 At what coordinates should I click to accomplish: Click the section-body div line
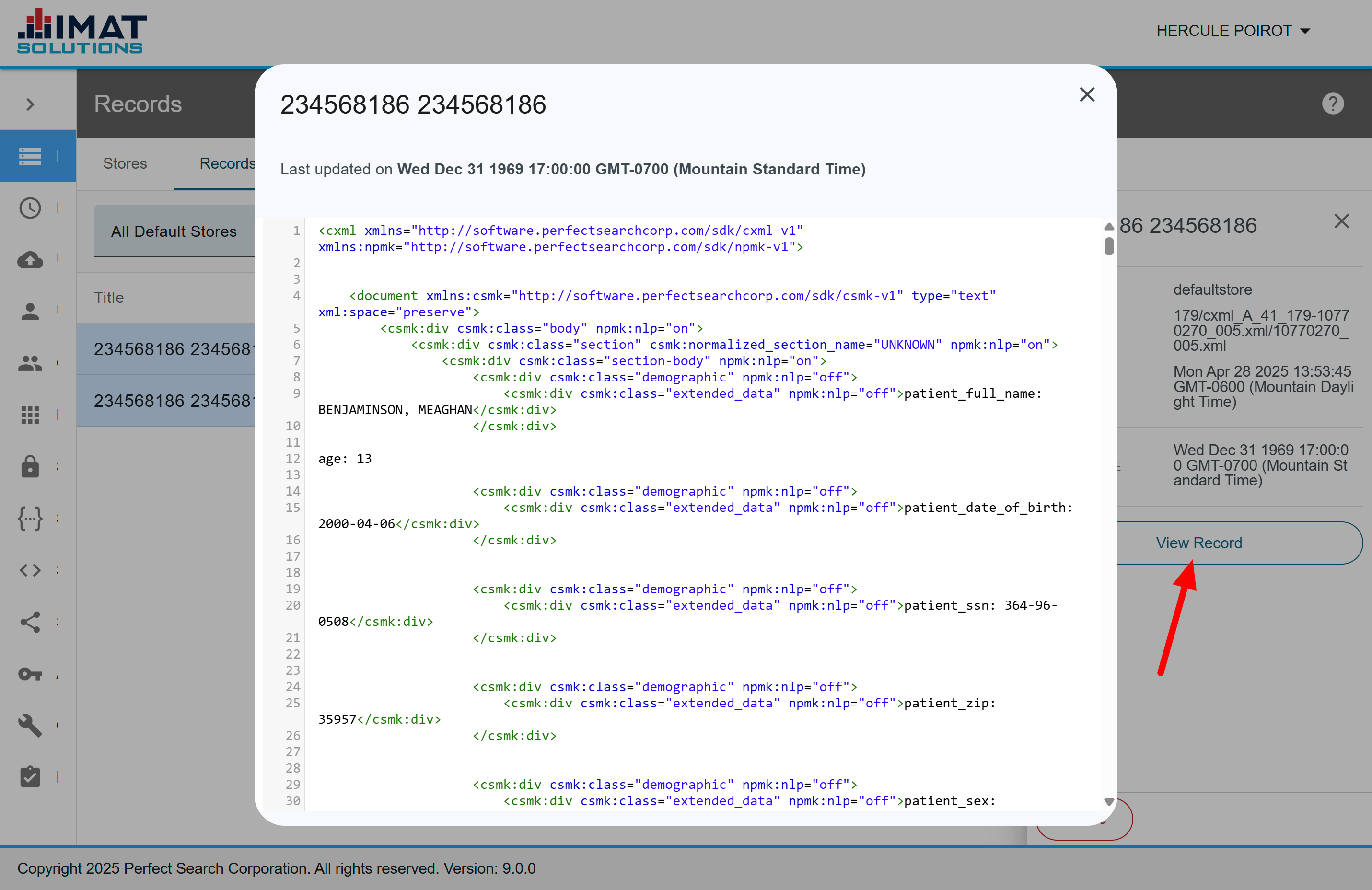point(634,361)
